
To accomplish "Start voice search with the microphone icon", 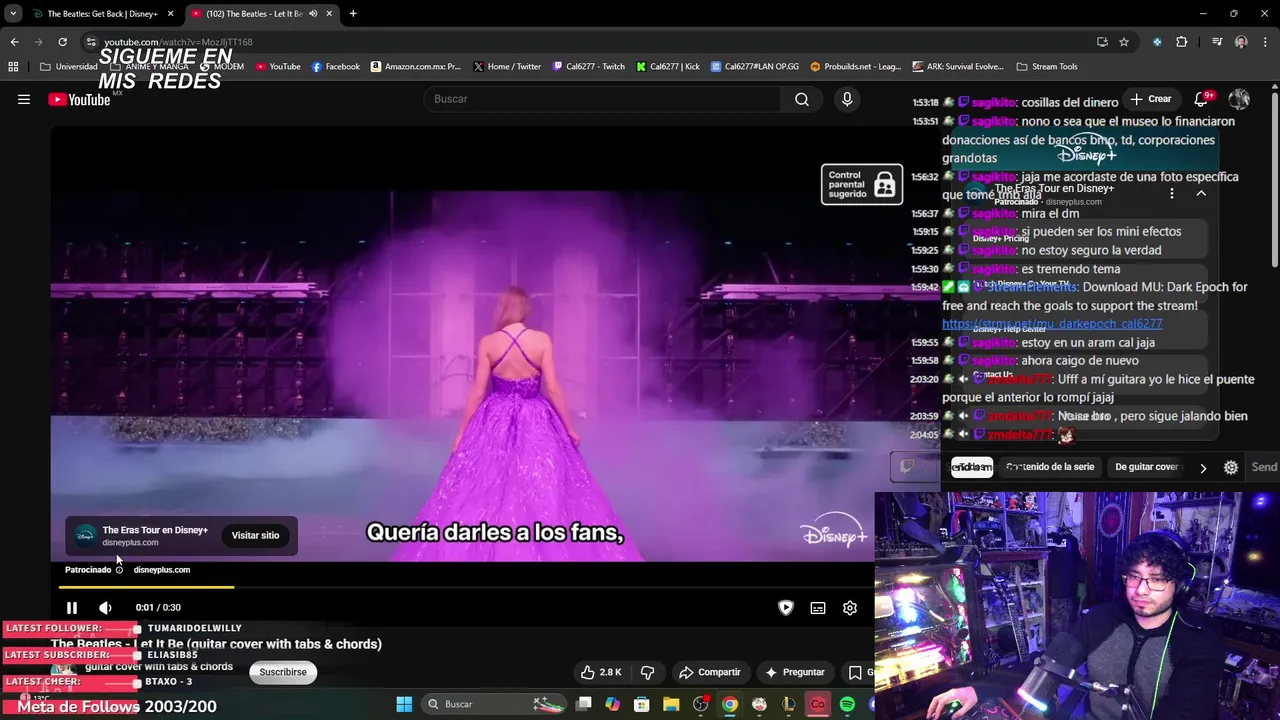I will coord(847,99).
